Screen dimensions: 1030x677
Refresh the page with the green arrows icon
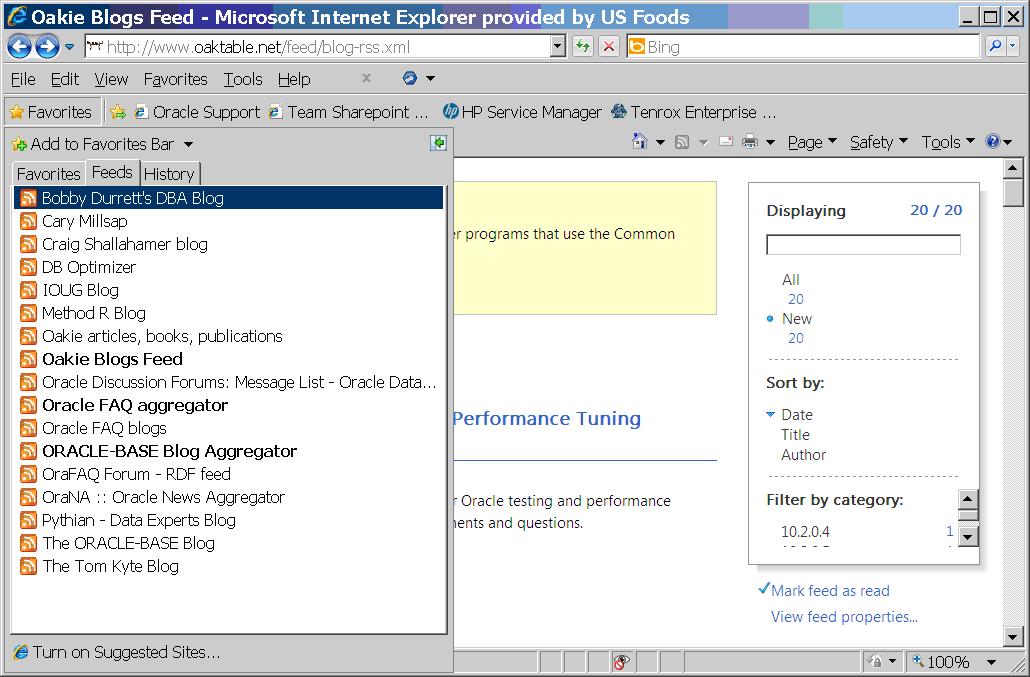point(583,47)
